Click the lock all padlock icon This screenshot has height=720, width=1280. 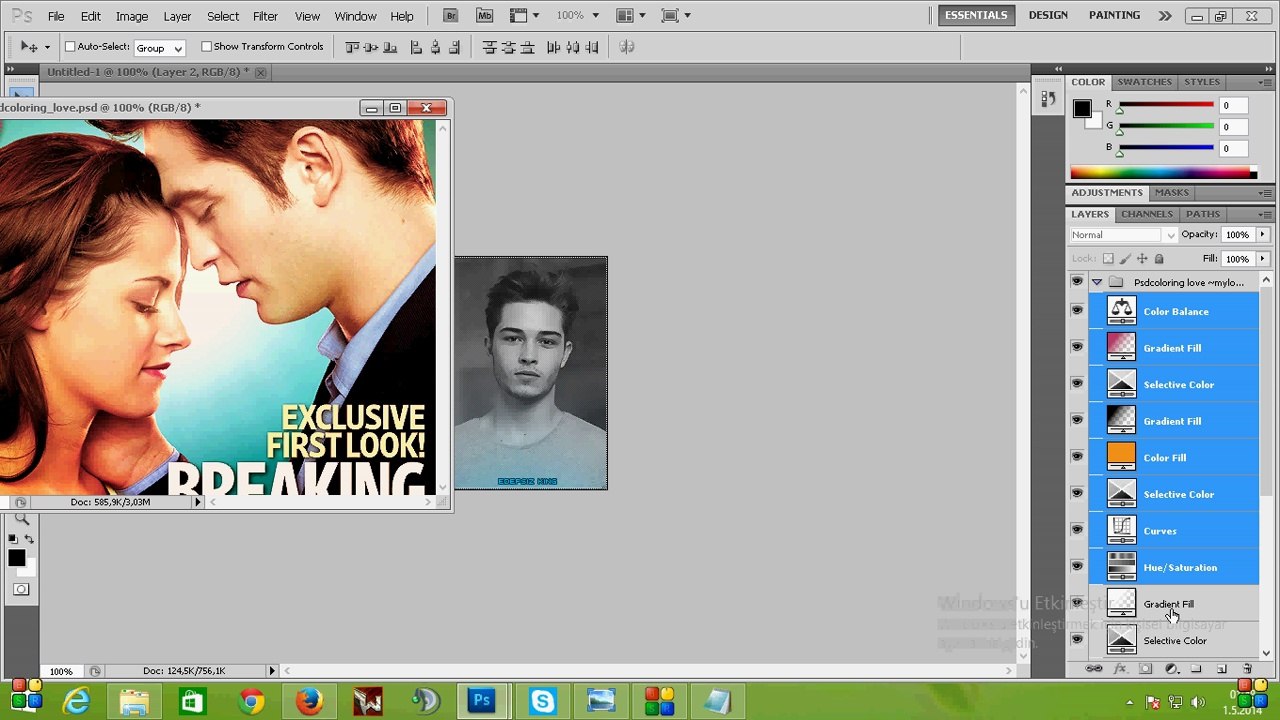click(x=1159, y=259)
